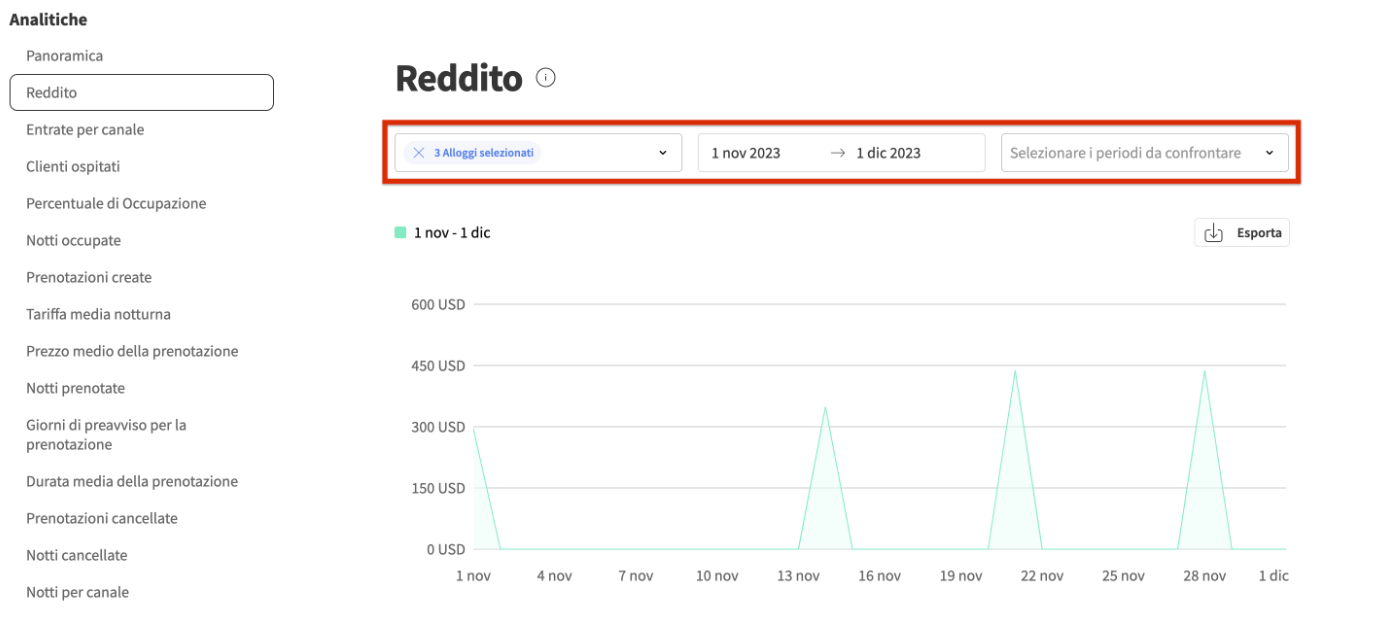Click the 4 nov x-axis label
The image size is (1396, 618).
coord(554,576)
